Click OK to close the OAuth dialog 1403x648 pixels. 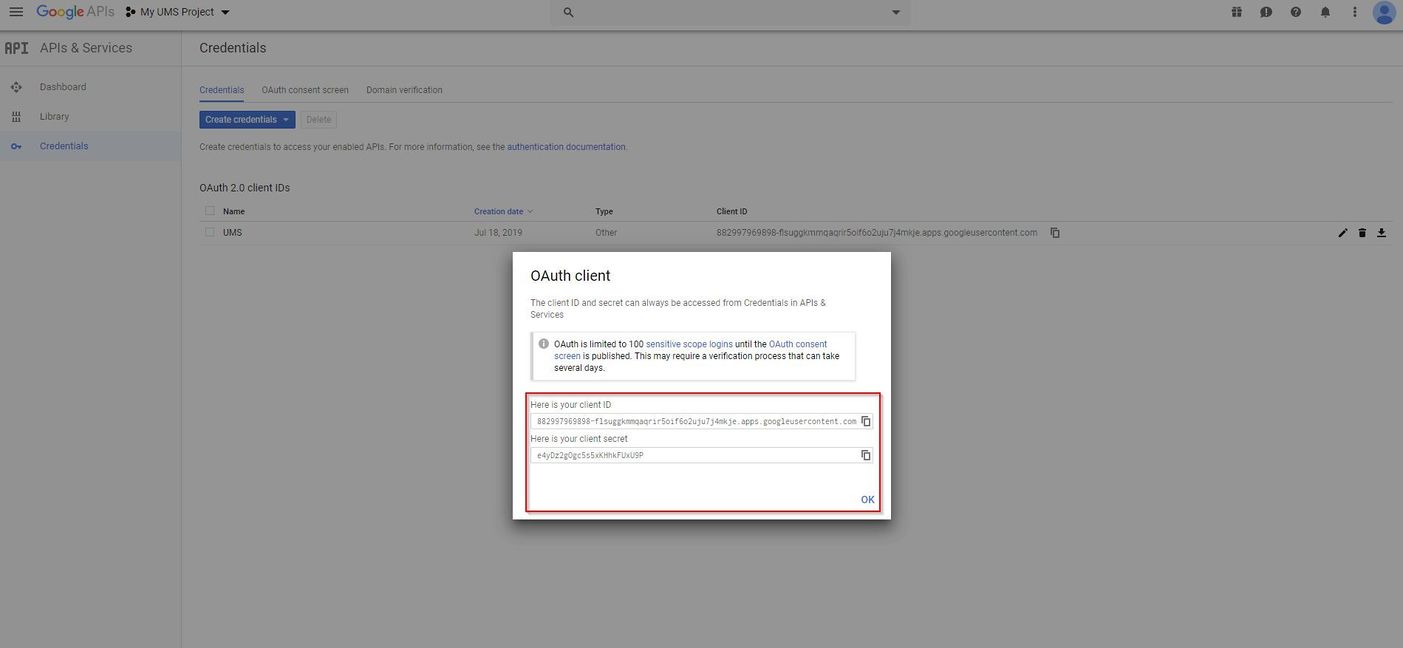[x=867, y=500]
